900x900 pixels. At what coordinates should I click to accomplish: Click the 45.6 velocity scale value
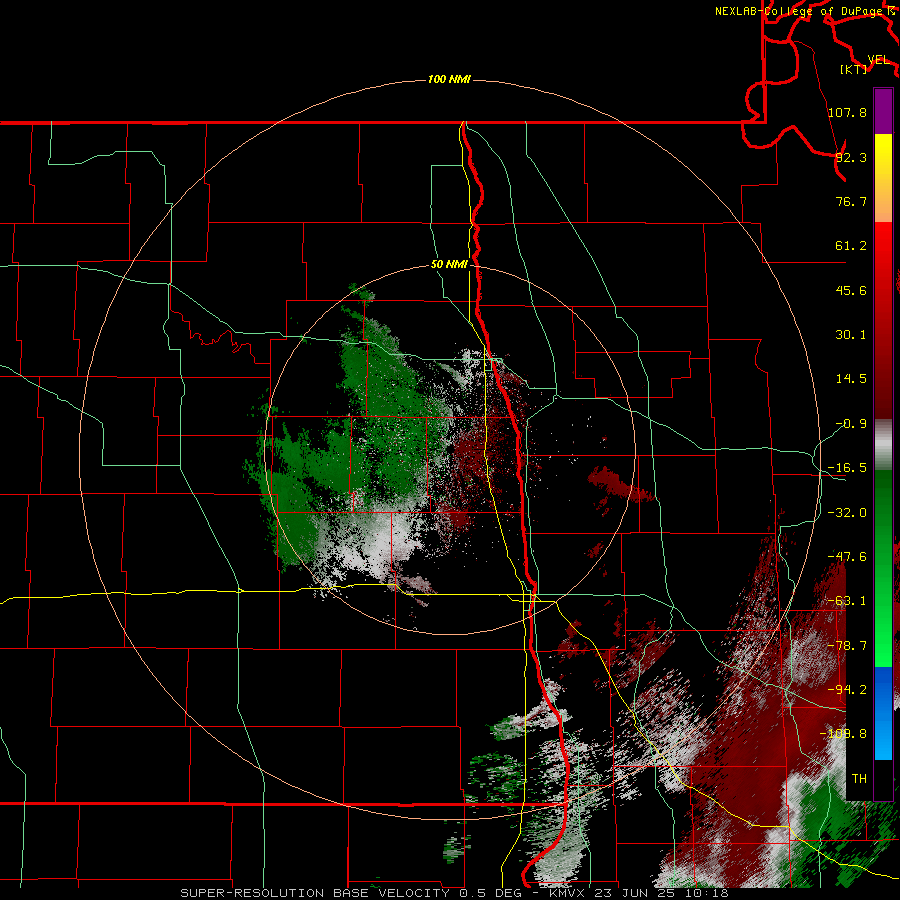coord(851,290)
